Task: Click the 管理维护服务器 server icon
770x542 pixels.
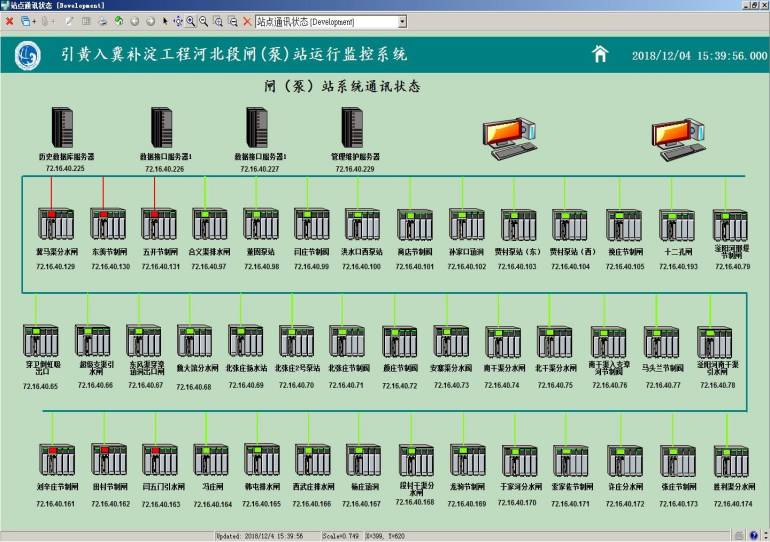Action: click(351, 128)
